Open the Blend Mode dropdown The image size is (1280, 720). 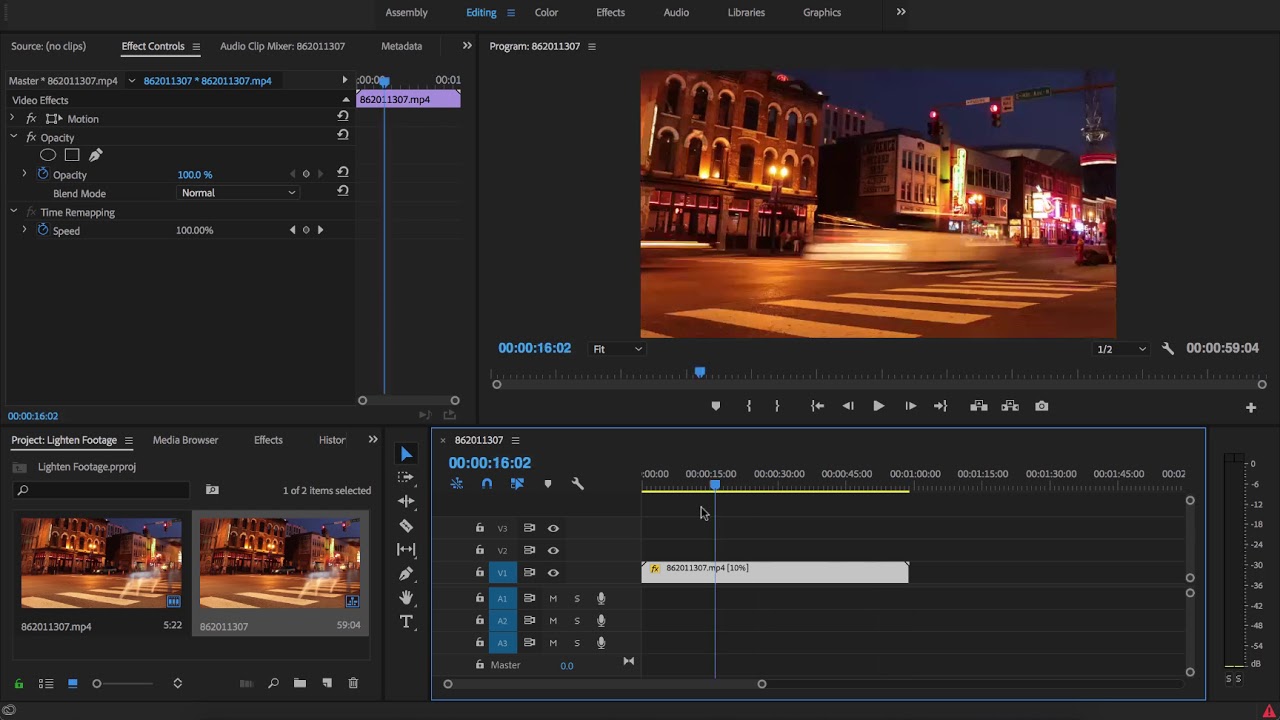(238, 193)
